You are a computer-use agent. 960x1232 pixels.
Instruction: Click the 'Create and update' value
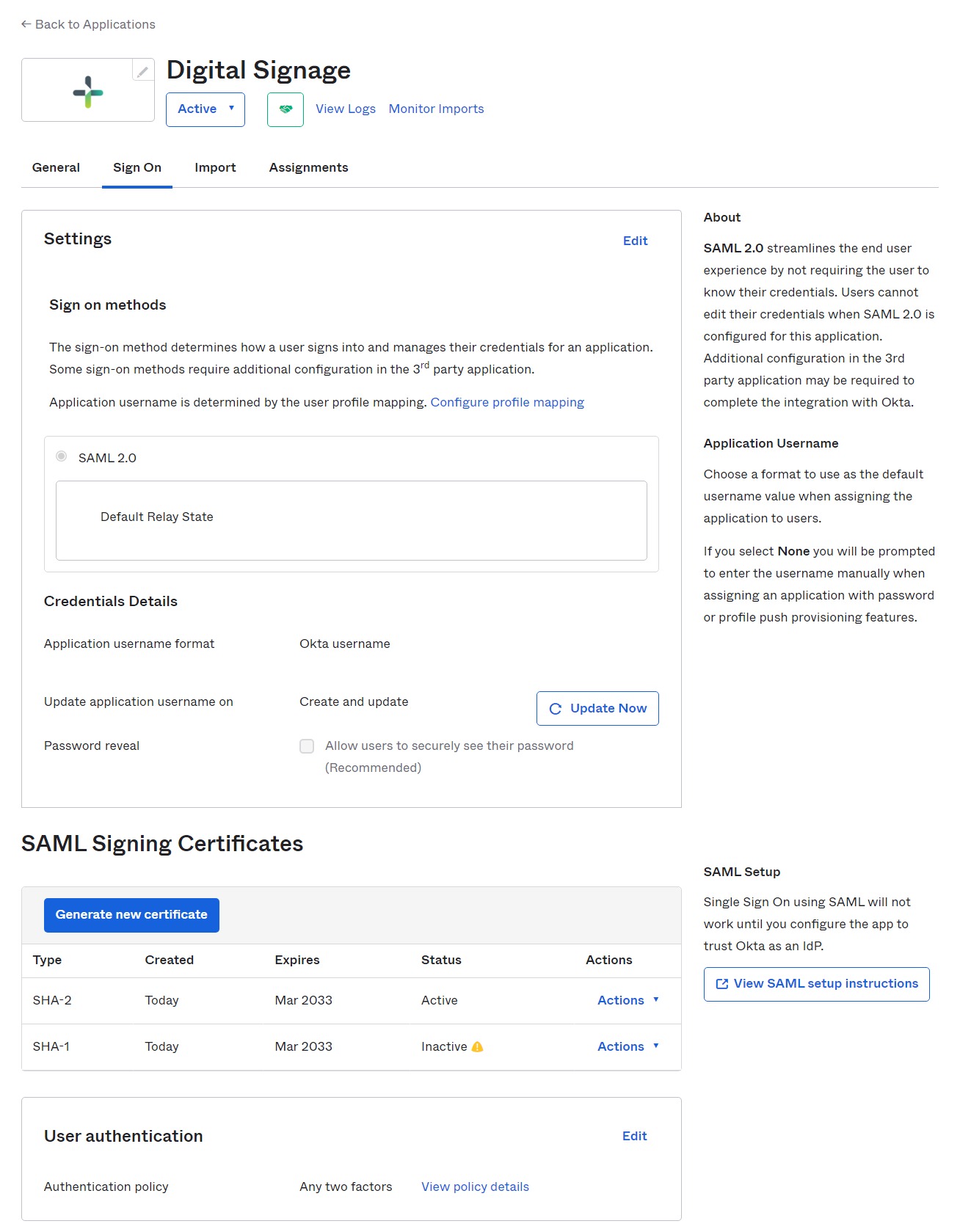coord(354,701)
